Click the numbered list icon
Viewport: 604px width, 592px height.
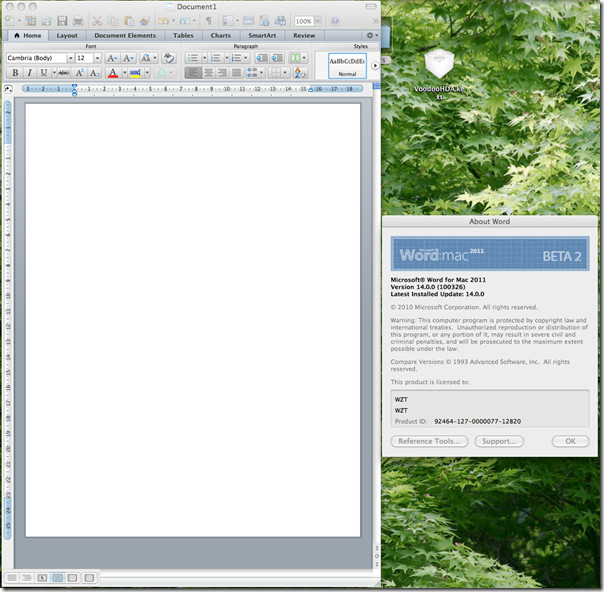tap(216, 58)
